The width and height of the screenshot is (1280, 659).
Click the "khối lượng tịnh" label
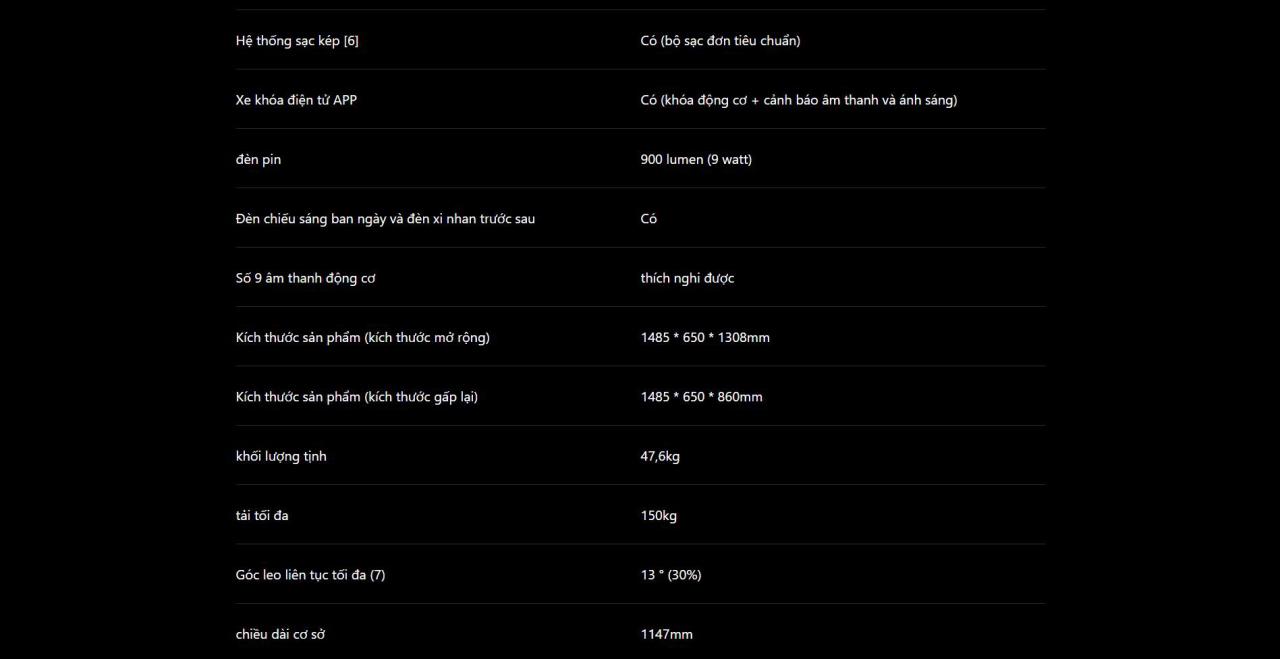281,457
